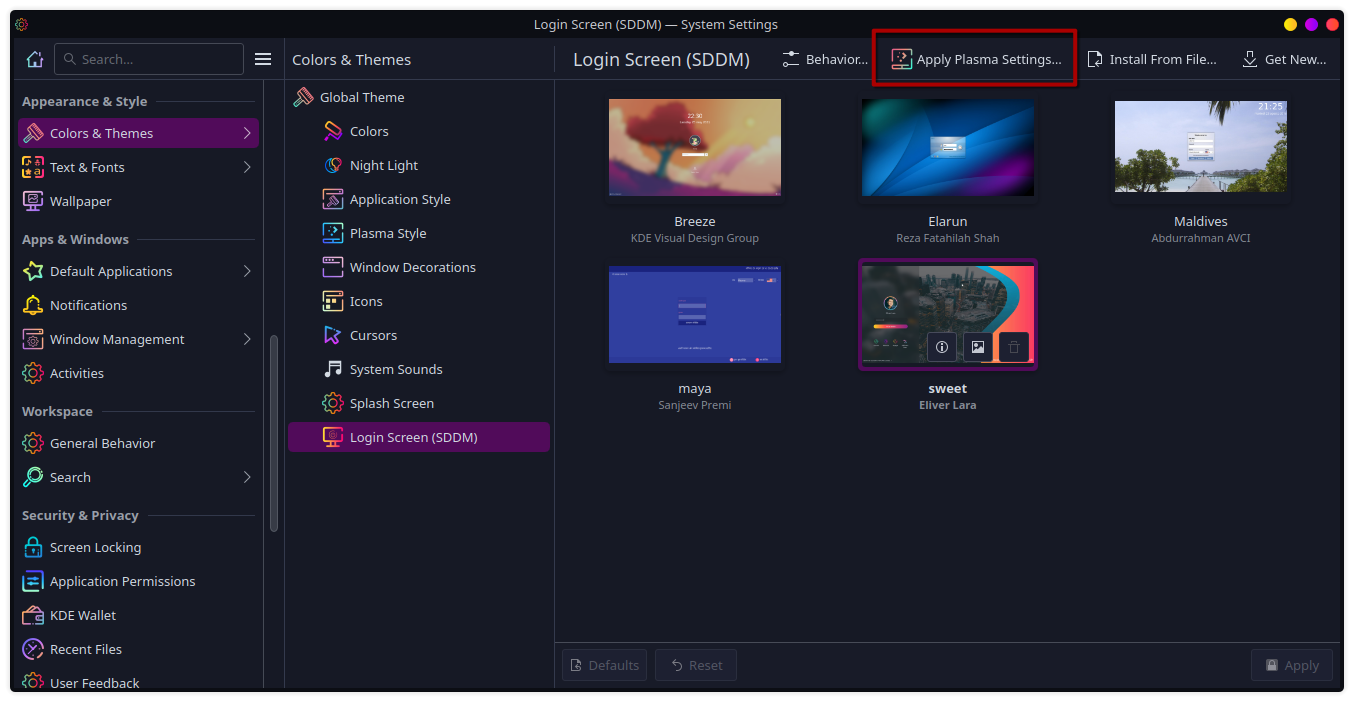Click the Screen Locking padlock icon
Screen dimensions: 1354x702
coord(33,547)
